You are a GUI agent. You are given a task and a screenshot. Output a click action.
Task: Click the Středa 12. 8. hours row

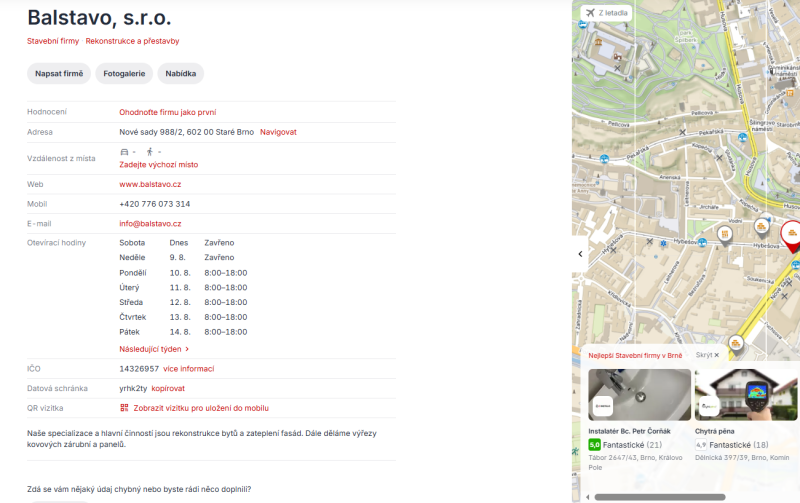click(183, 303)
